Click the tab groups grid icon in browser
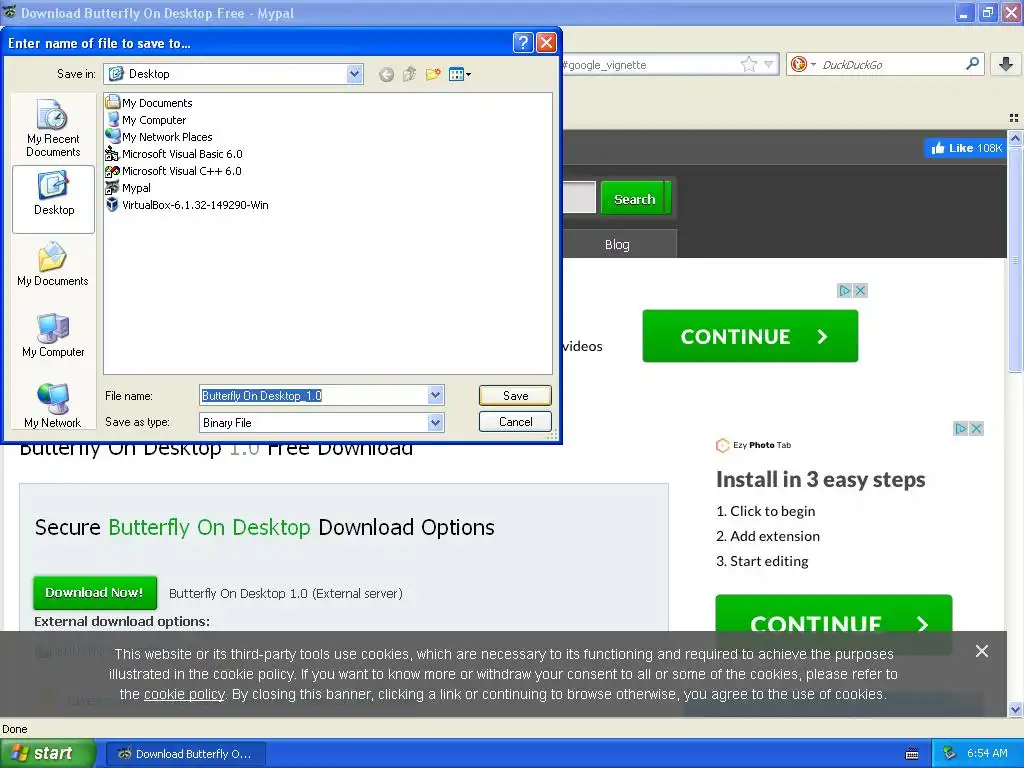The height and width of the screenshot is (768, 1024). (1014, 118)
